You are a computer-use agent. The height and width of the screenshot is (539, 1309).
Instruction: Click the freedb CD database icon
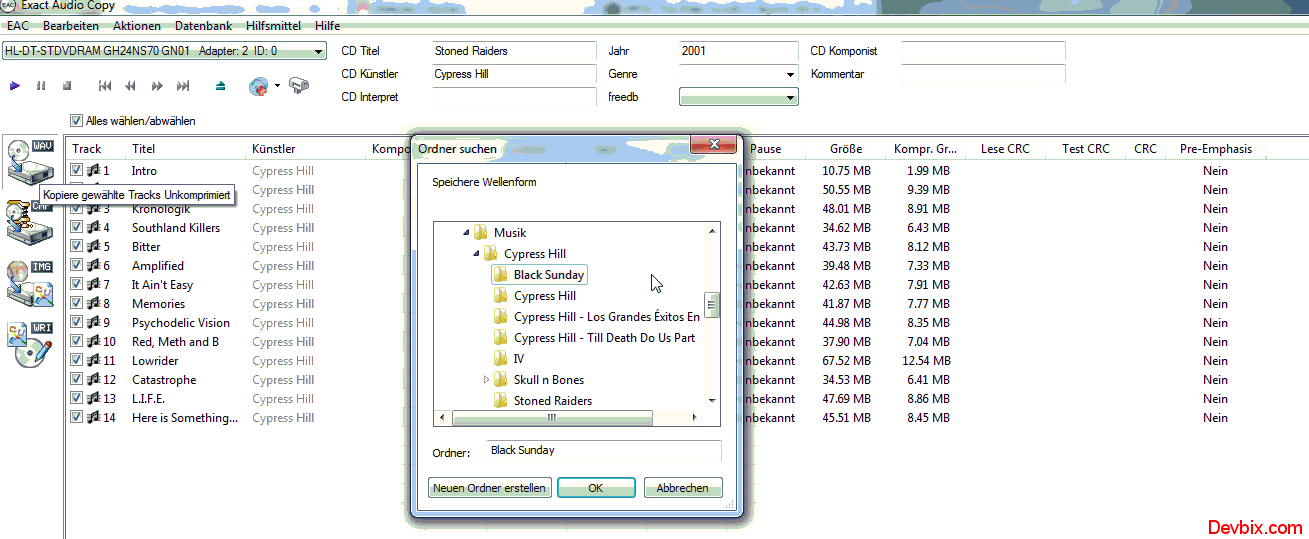point(259,86)
